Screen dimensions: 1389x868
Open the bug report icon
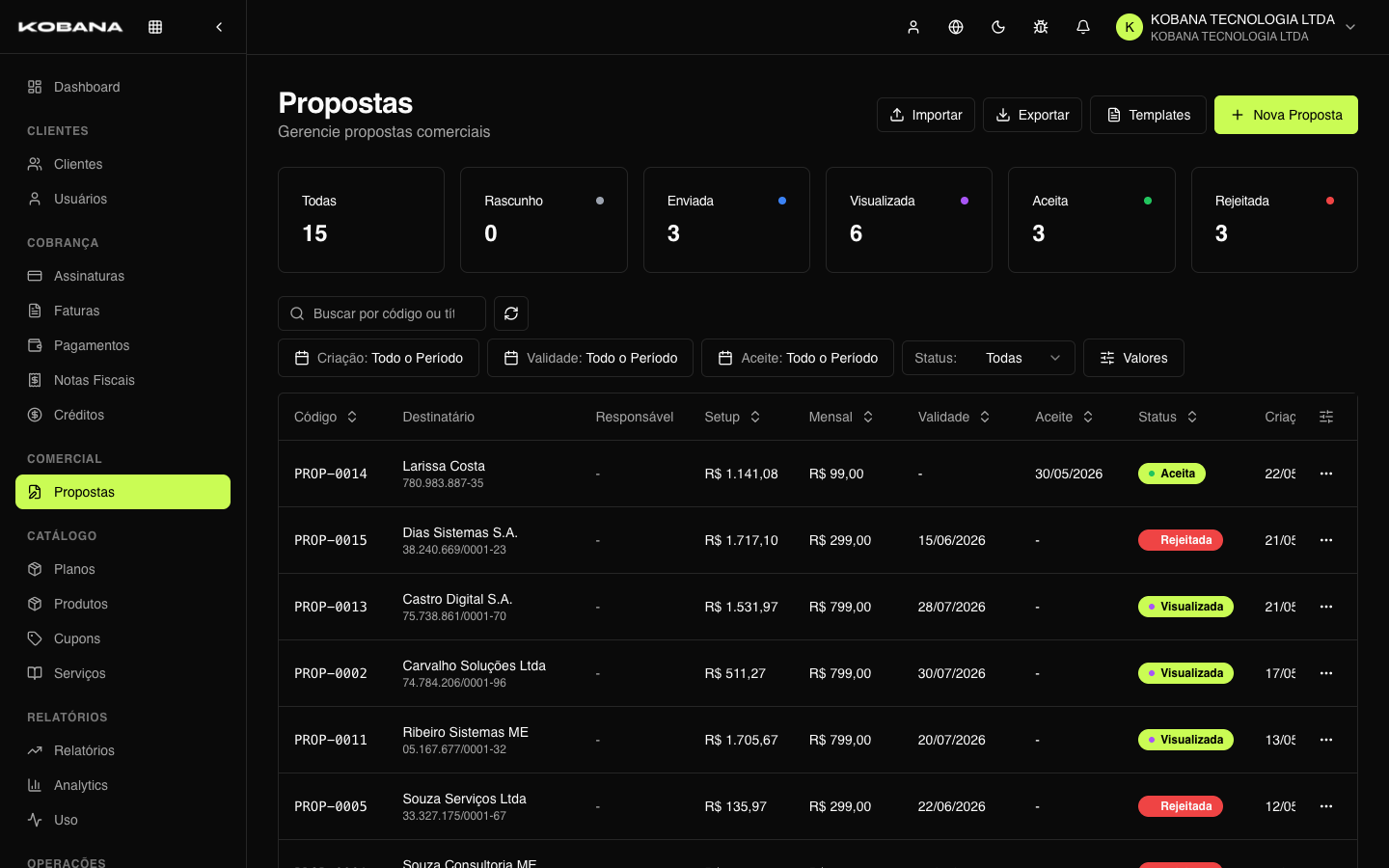pos(1041,27)
